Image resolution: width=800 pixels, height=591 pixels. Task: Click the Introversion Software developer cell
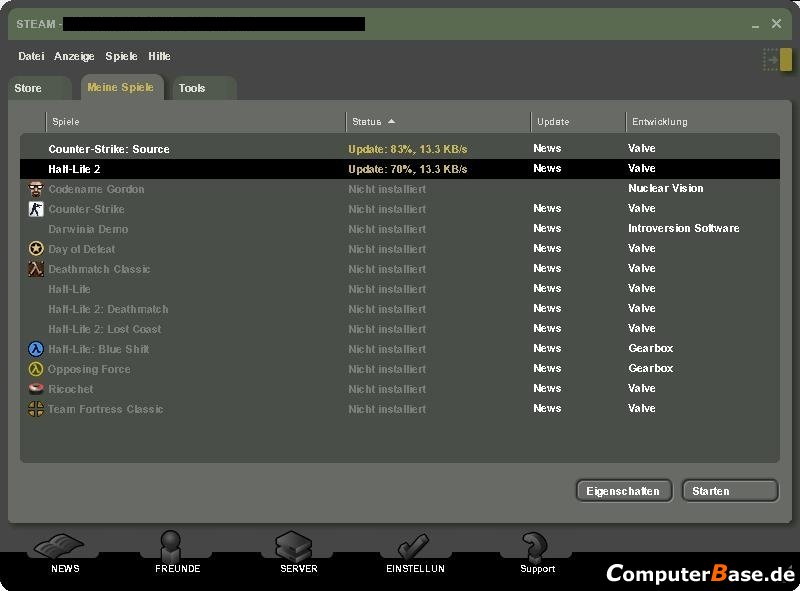tap(684, 228)
